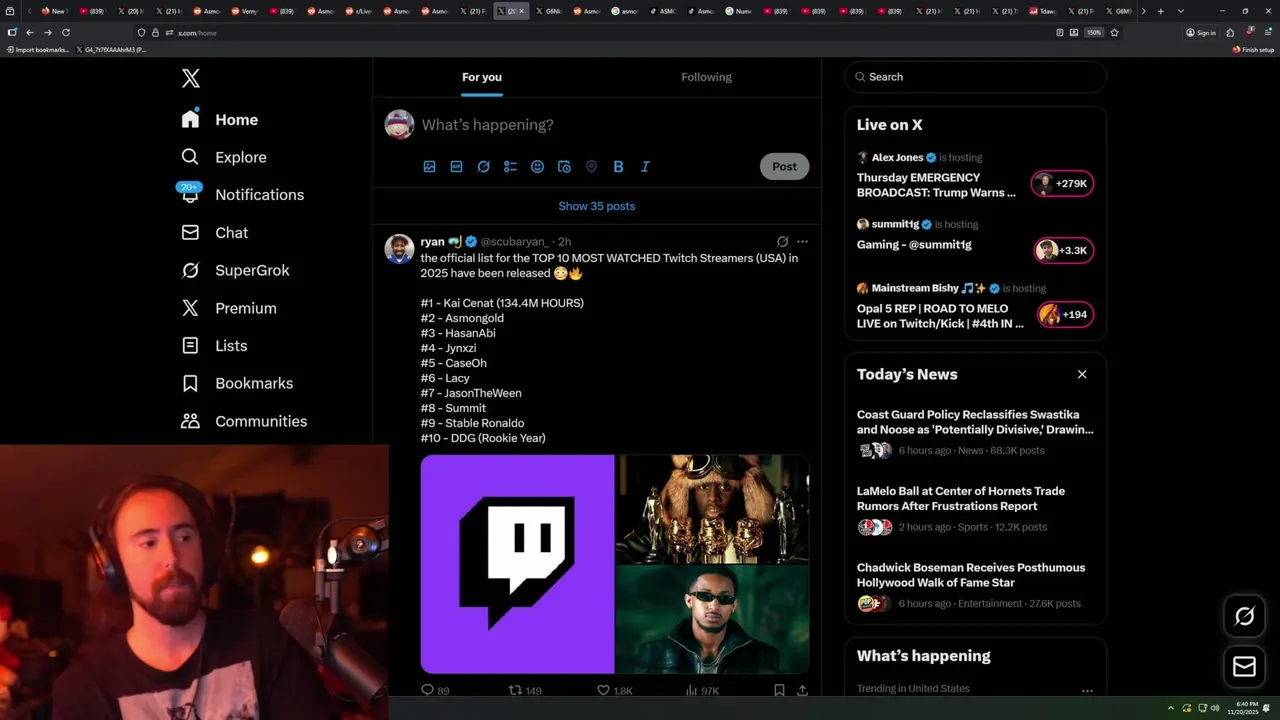Viewport: 1280px width, 720px height.
Task: Open the Twitch logo image in the post
Action: point(517,564)
